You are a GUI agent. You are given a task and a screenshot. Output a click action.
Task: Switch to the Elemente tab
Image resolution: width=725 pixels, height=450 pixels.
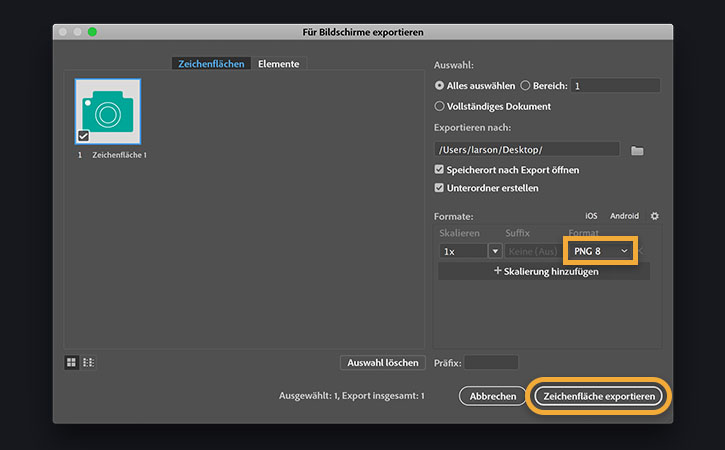(x=278, y=64)
